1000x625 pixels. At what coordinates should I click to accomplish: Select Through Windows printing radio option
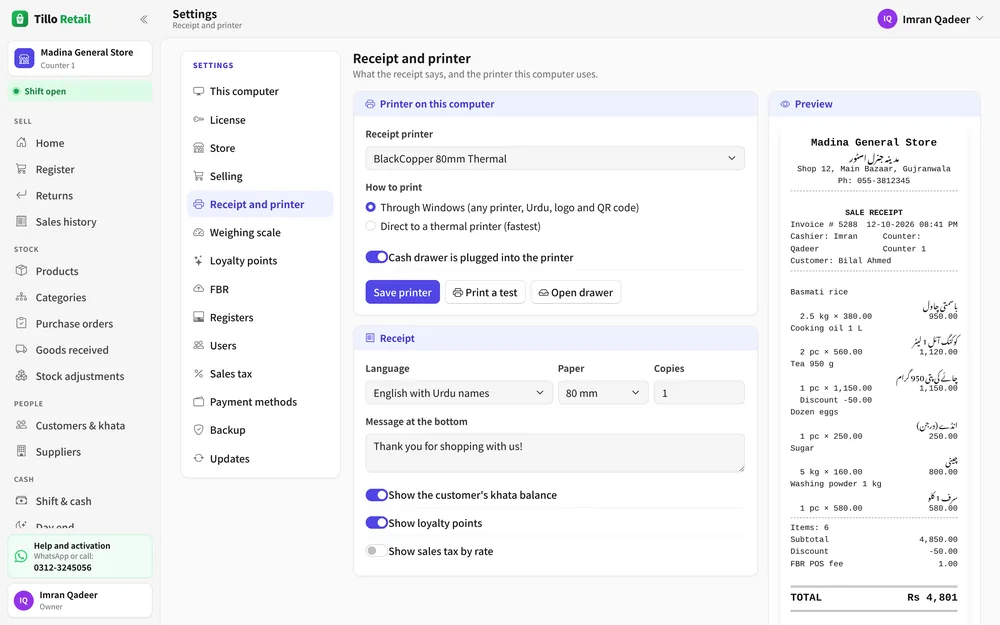[371, 207]
